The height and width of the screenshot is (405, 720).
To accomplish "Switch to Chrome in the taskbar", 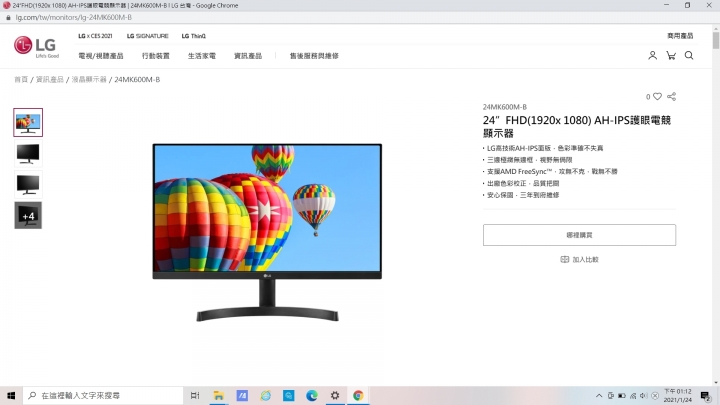I will tap(358, 395).
